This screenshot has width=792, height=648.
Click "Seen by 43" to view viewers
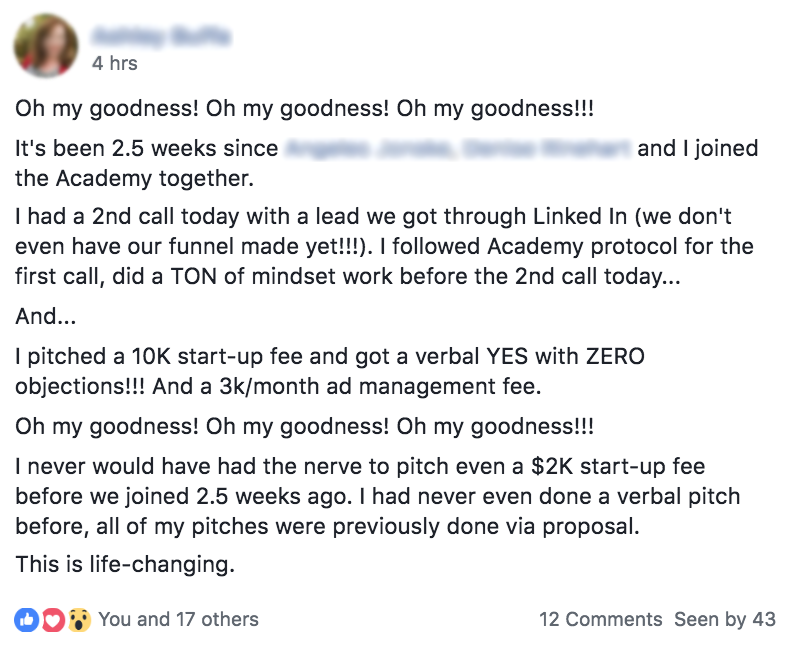725,619
